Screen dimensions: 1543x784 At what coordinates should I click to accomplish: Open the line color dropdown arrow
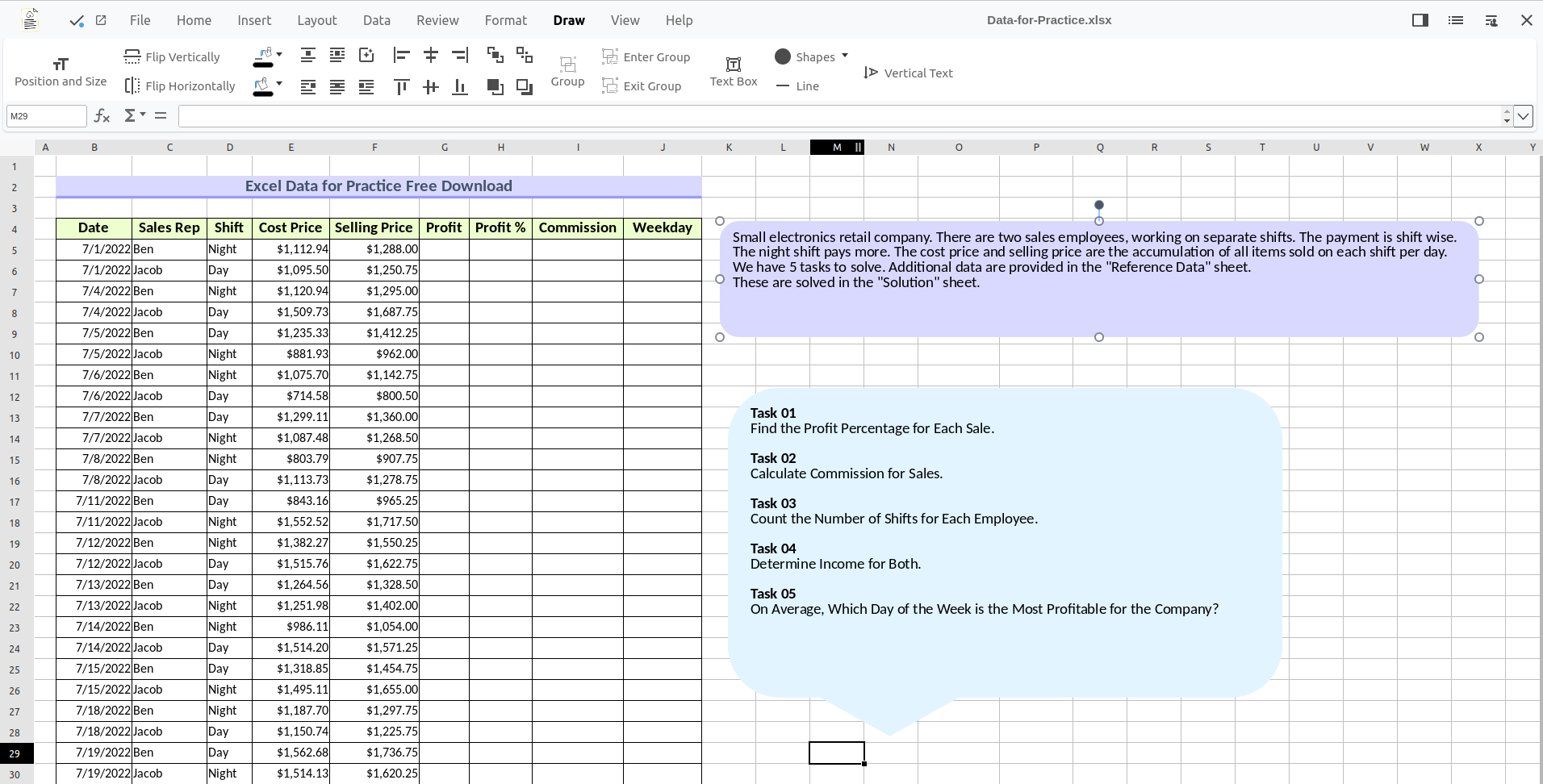tap(279, 55)
